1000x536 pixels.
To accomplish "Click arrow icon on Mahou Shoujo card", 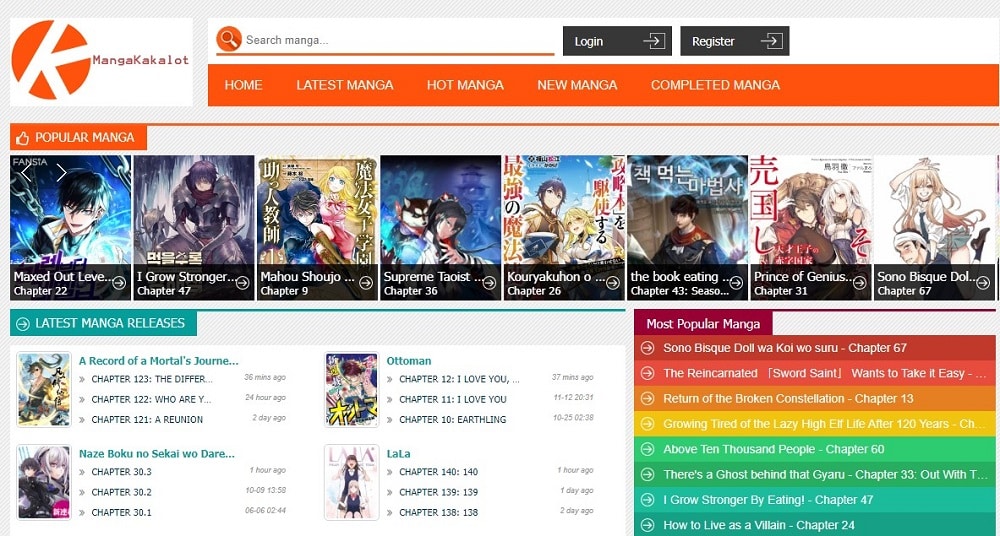I will tap(366, 283).
